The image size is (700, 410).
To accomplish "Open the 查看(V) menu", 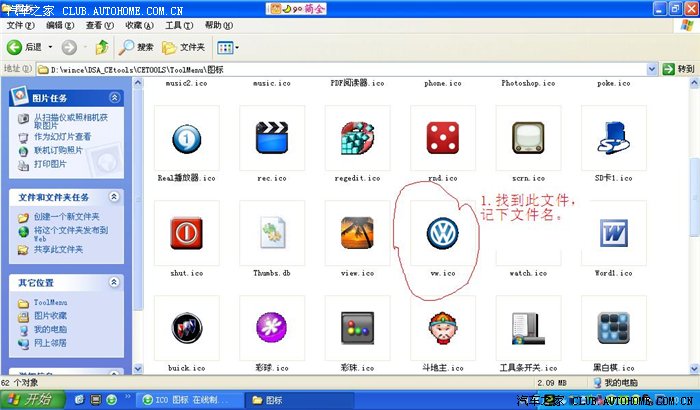I will 99,24.
